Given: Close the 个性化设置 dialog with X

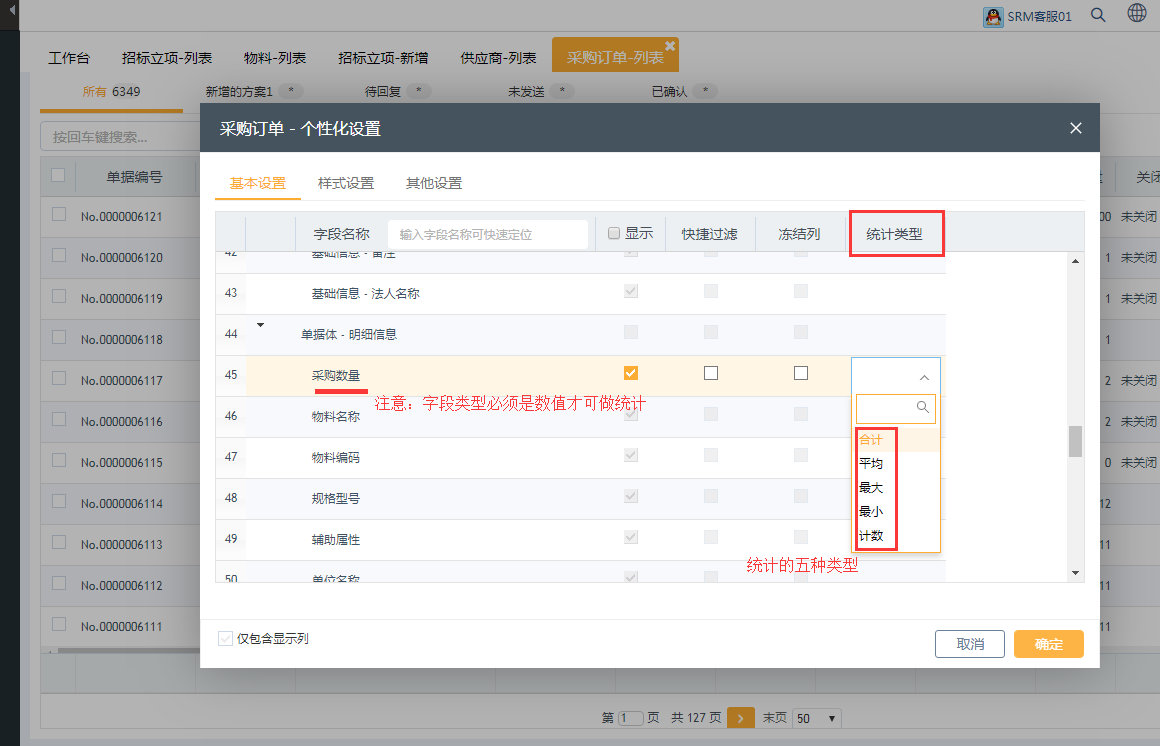Looking at the screenshot, I should pyautogui.click(x=1076, y=128).
